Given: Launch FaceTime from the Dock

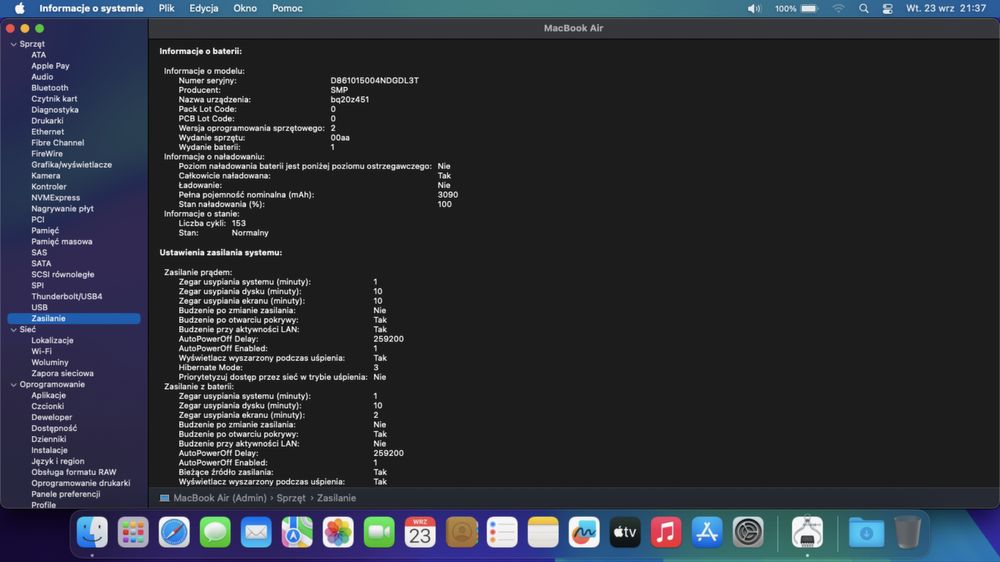Looking at the screenshot, I should 379,532.
